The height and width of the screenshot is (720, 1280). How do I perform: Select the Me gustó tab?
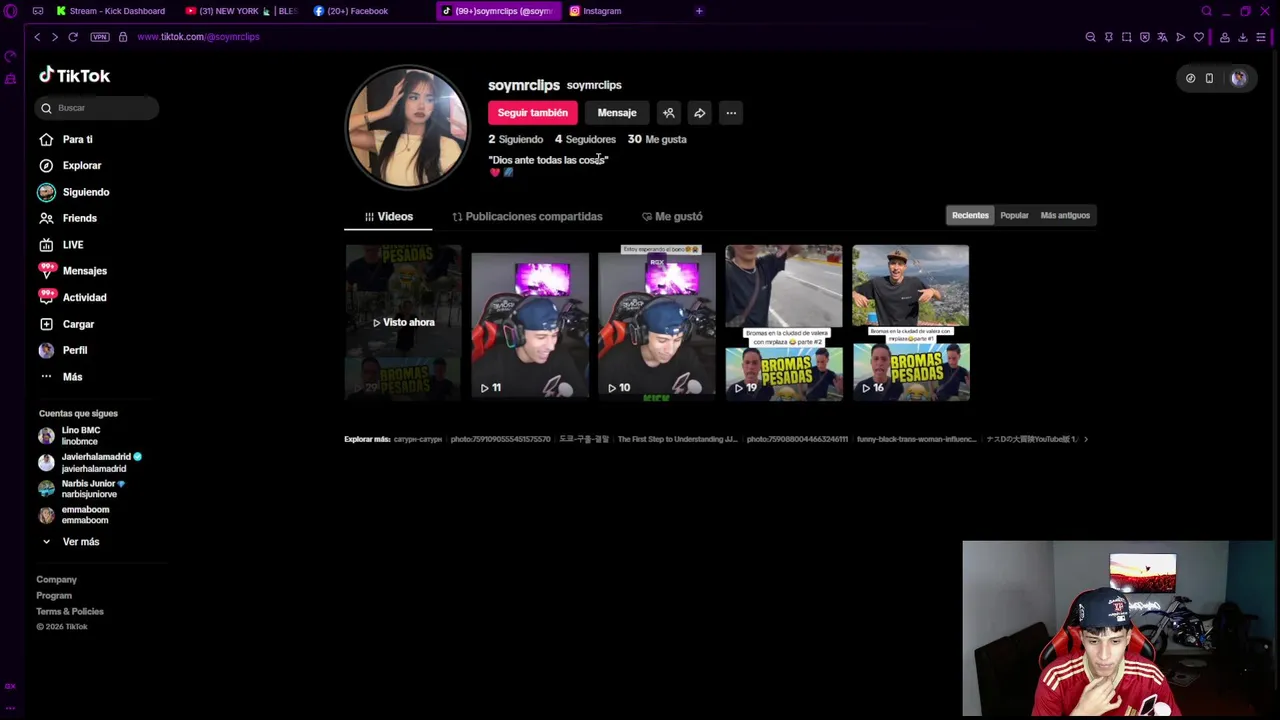coord(672,216)
